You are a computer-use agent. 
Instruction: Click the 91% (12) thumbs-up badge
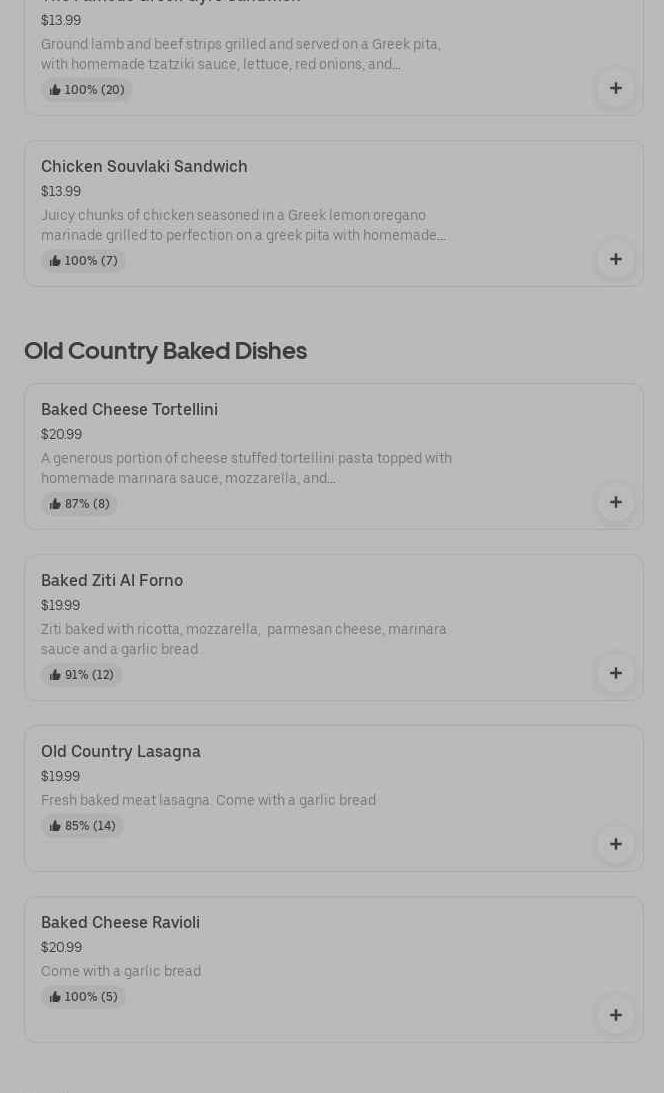pyautogui.click(x=82, y=675)
